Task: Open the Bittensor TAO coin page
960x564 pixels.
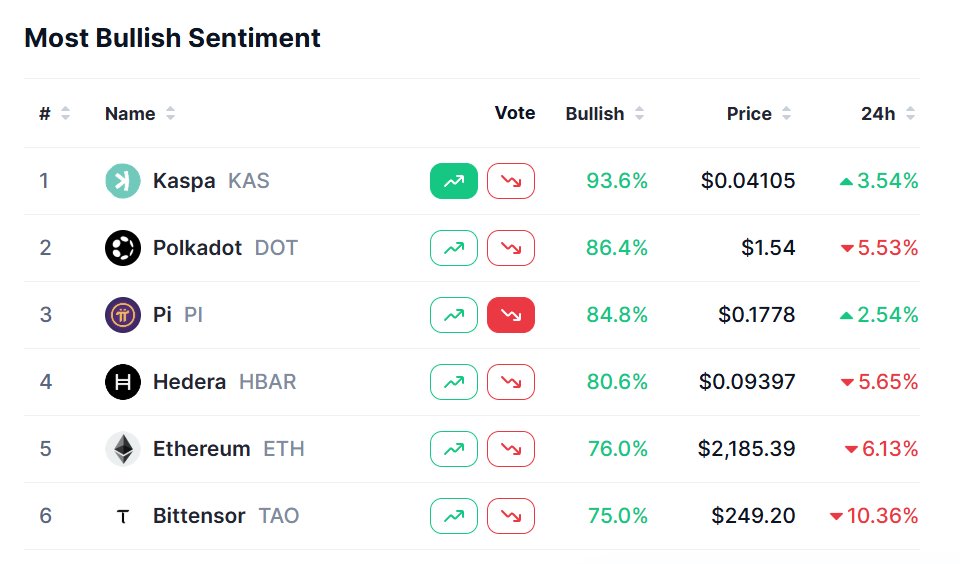Action: pyautogui.click(x=199, y=516)
